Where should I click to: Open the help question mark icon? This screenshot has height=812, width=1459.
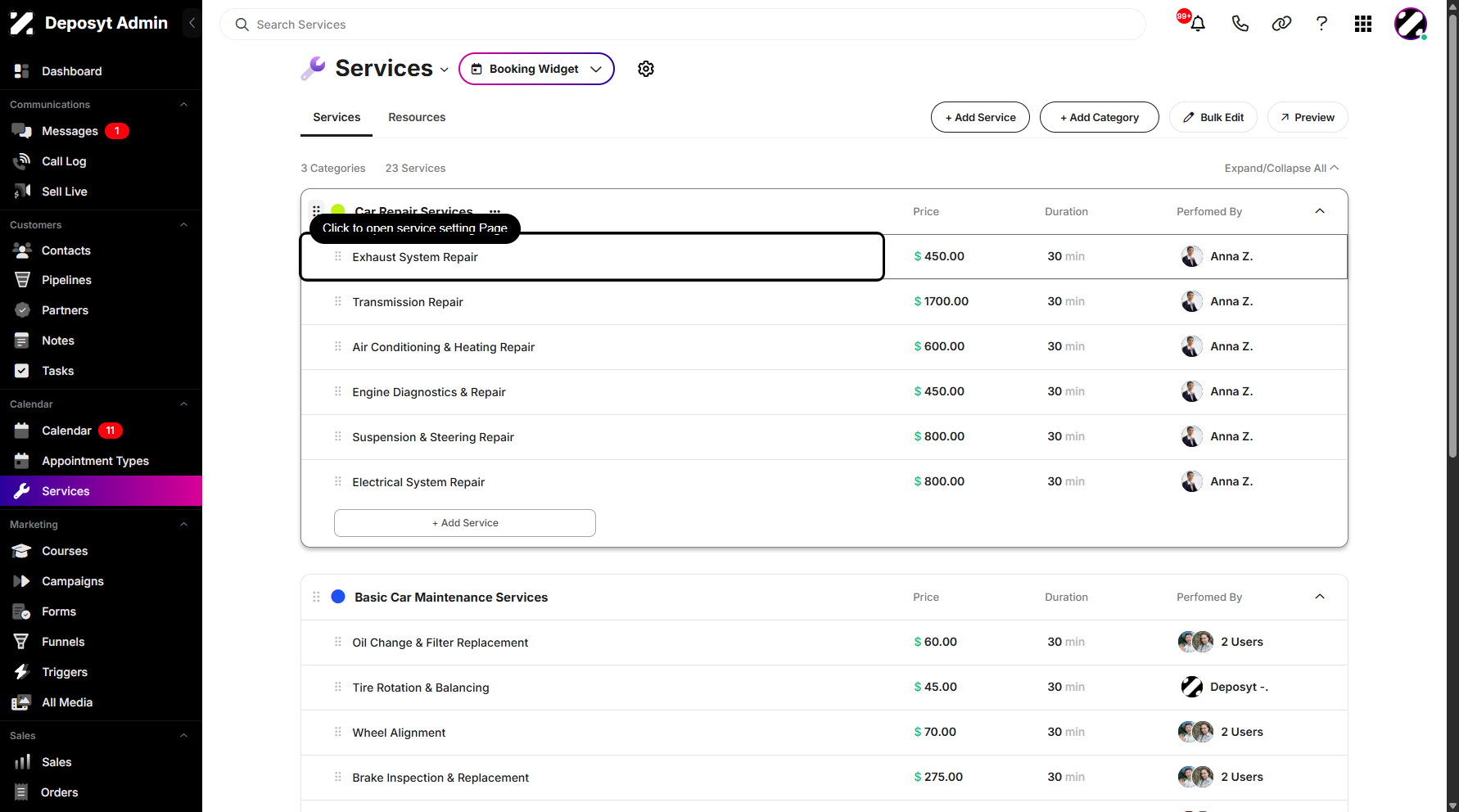(1321, 24)
